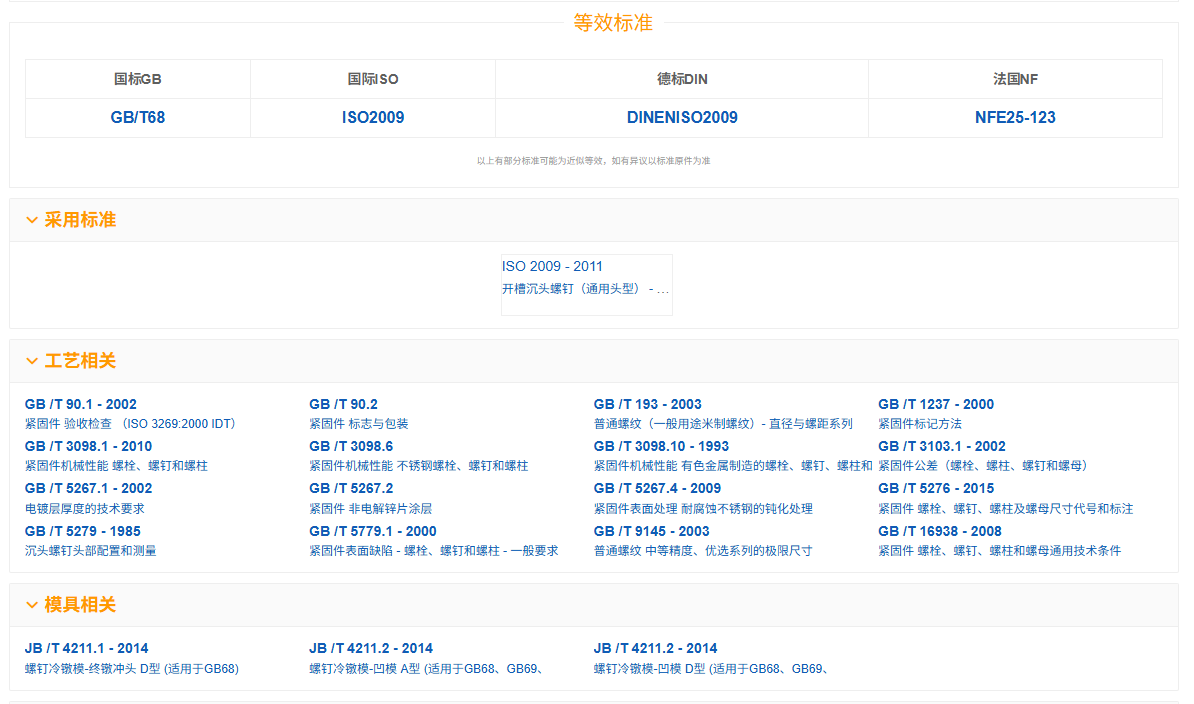
Task: Click GB/T 9145 - 2003 thread limits link
Action: pyautogui.click(x=651, y=531)
